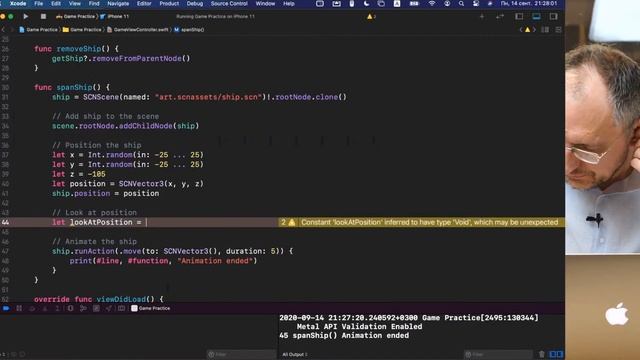Viewport: 640px width, 360px height.
Task: Go back in editor history
Action: tap(3, 29)
